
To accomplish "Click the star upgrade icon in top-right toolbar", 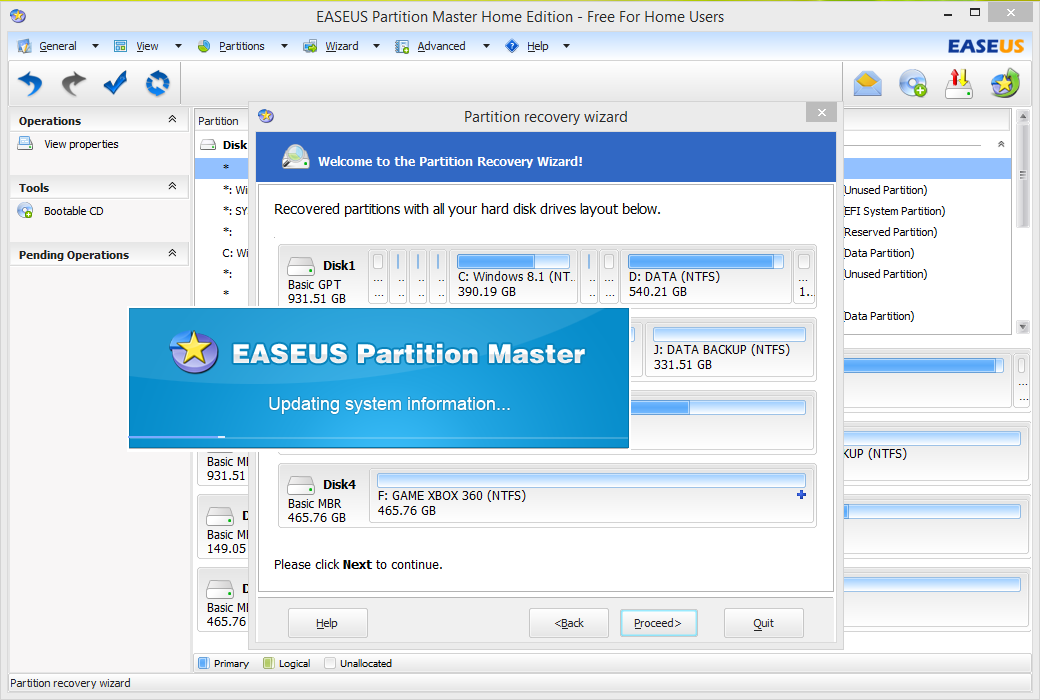I will click(1005, 84).
